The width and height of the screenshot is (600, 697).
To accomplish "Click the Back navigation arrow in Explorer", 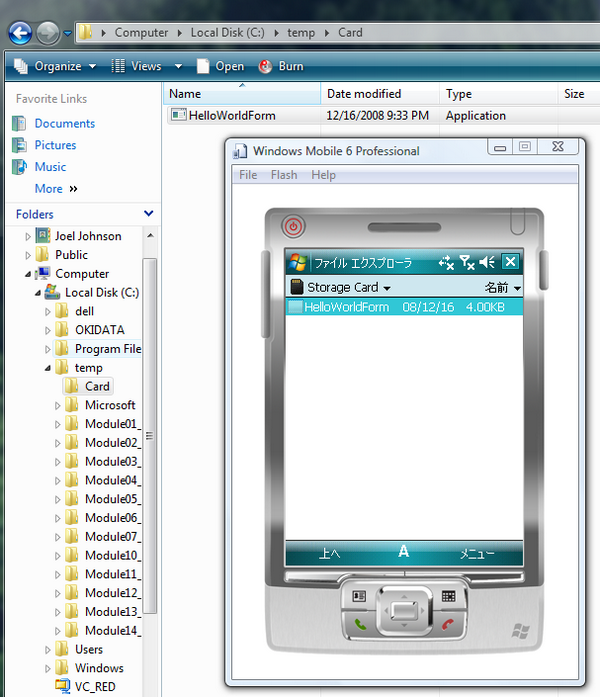I will tap(20, 33).
